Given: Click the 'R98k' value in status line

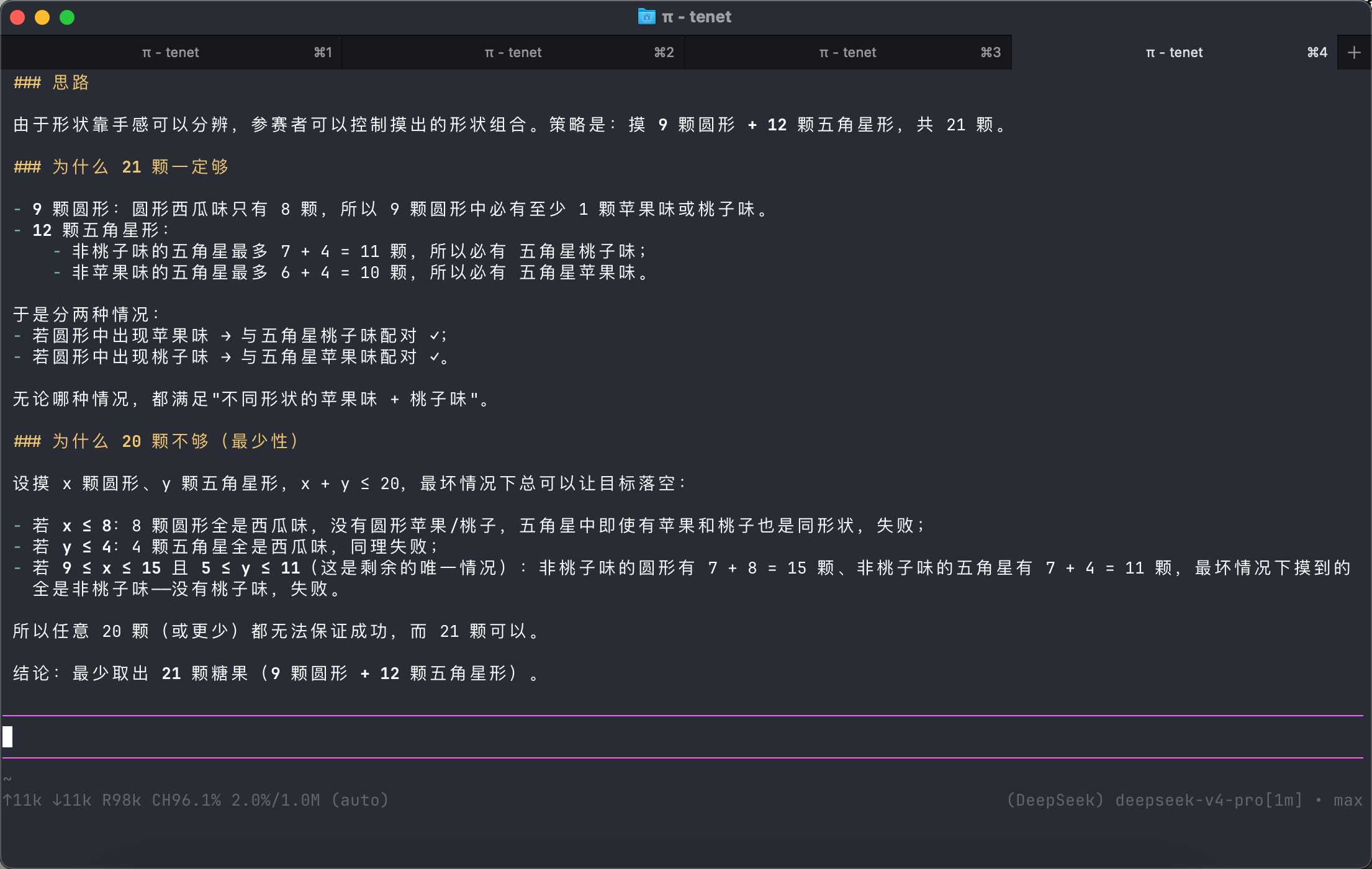Looking at the screenshot, I should pyautogui.click(x=122, y=800).
